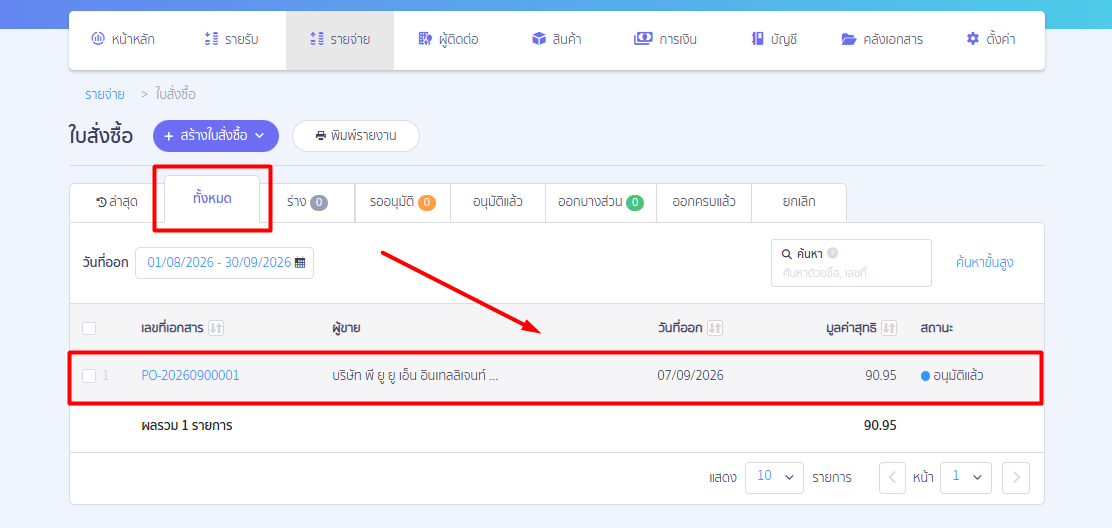Switch to the รออนุมัติ tab
Screen dimensions: 1112x528
(x=403, y=203)
